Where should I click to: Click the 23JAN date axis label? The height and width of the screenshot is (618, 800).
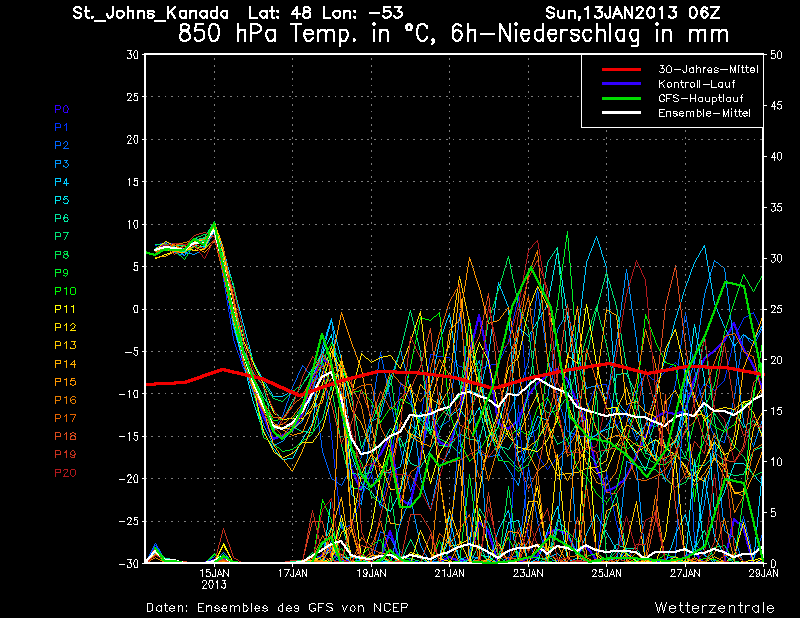point(528,574)
